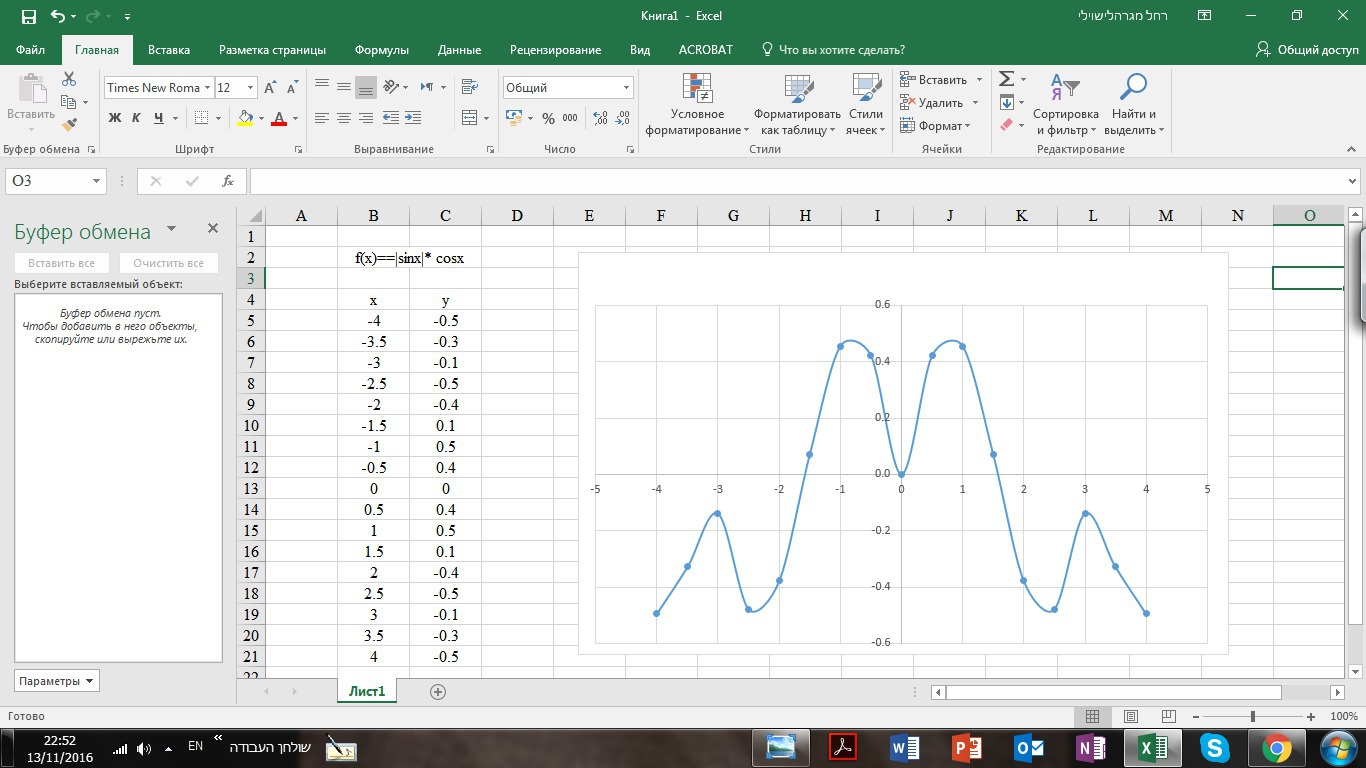Click the Save icon in quick access toolbar

click(x=28, y=16)
